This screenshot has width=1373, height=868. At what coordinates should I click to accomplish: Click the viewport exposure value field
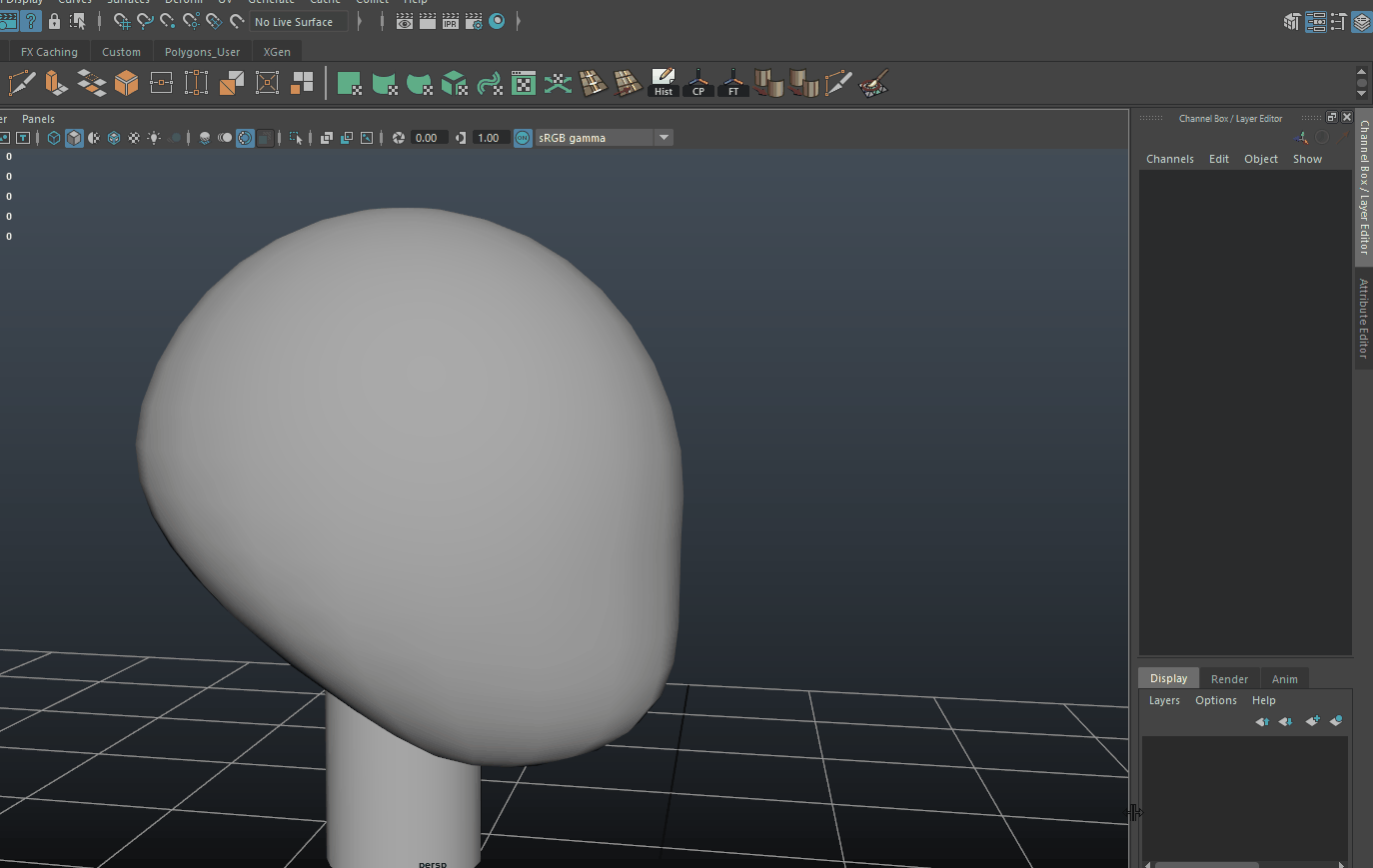pyautogui.click(x=428, y=138)
